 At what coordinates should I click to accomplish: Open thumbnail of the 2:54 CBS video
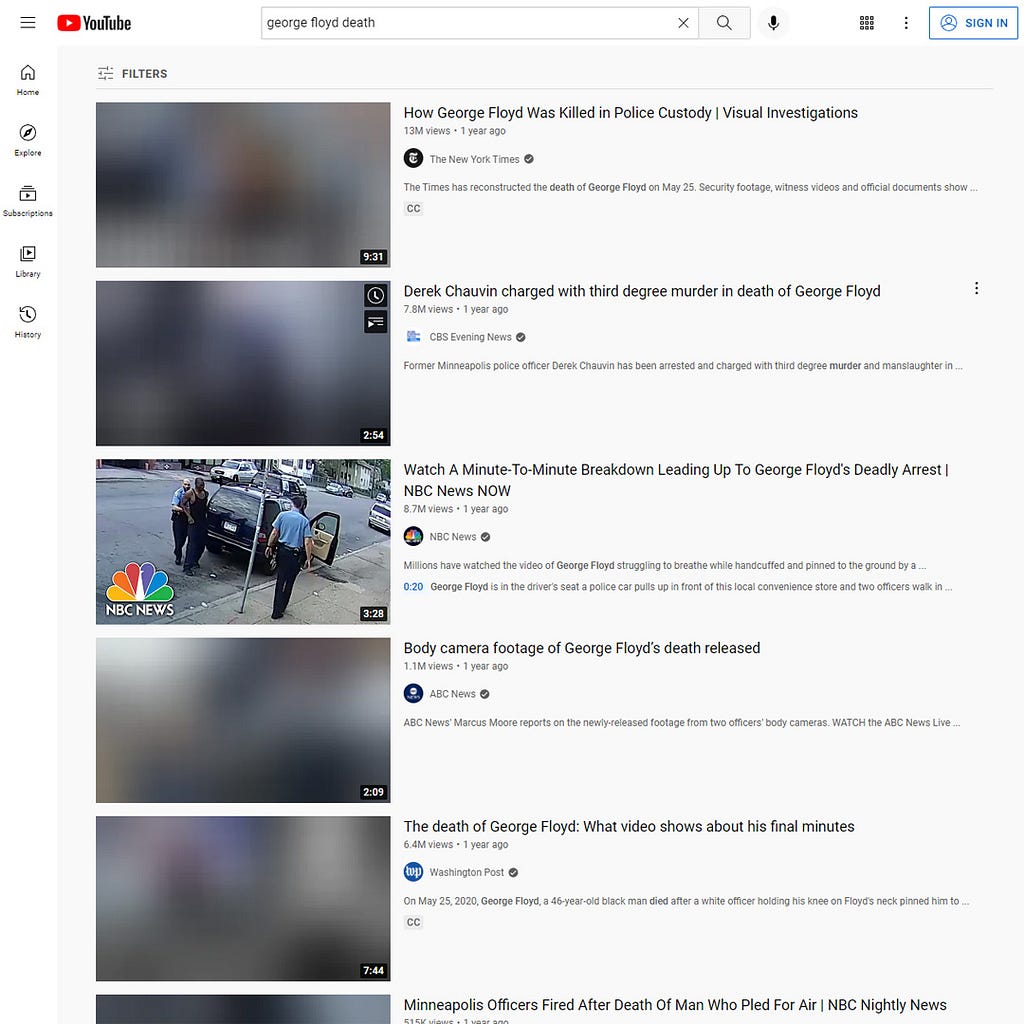coord(243,363)
